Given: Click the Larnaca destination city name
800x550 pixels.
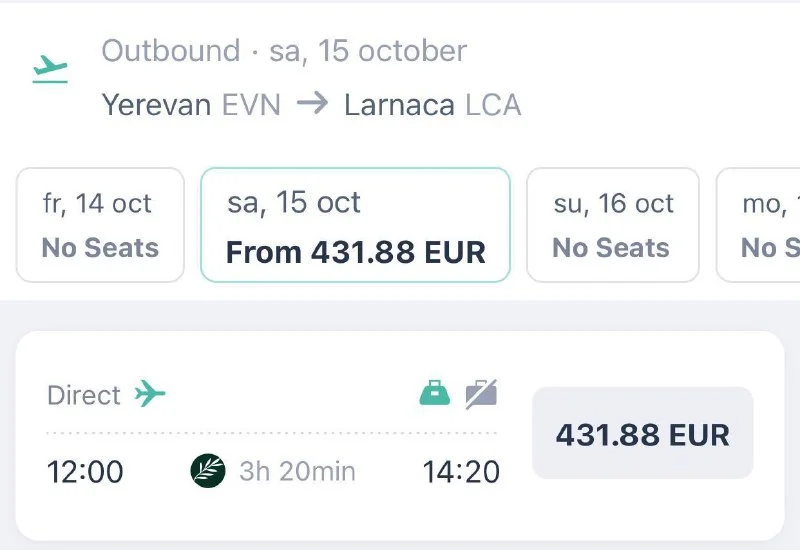Looking at the screenshot, I should (x=399, y=104).
